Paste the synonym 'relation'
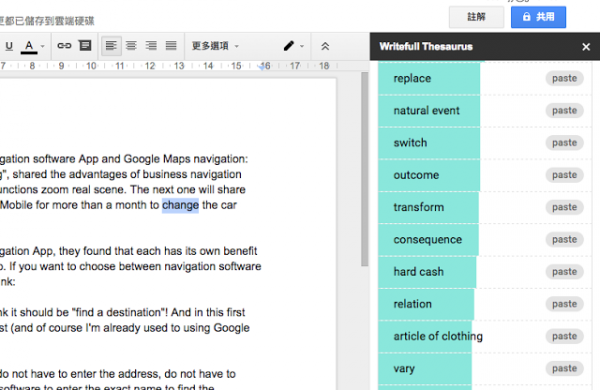The image size is (600, 390). (x=564, y=304)
